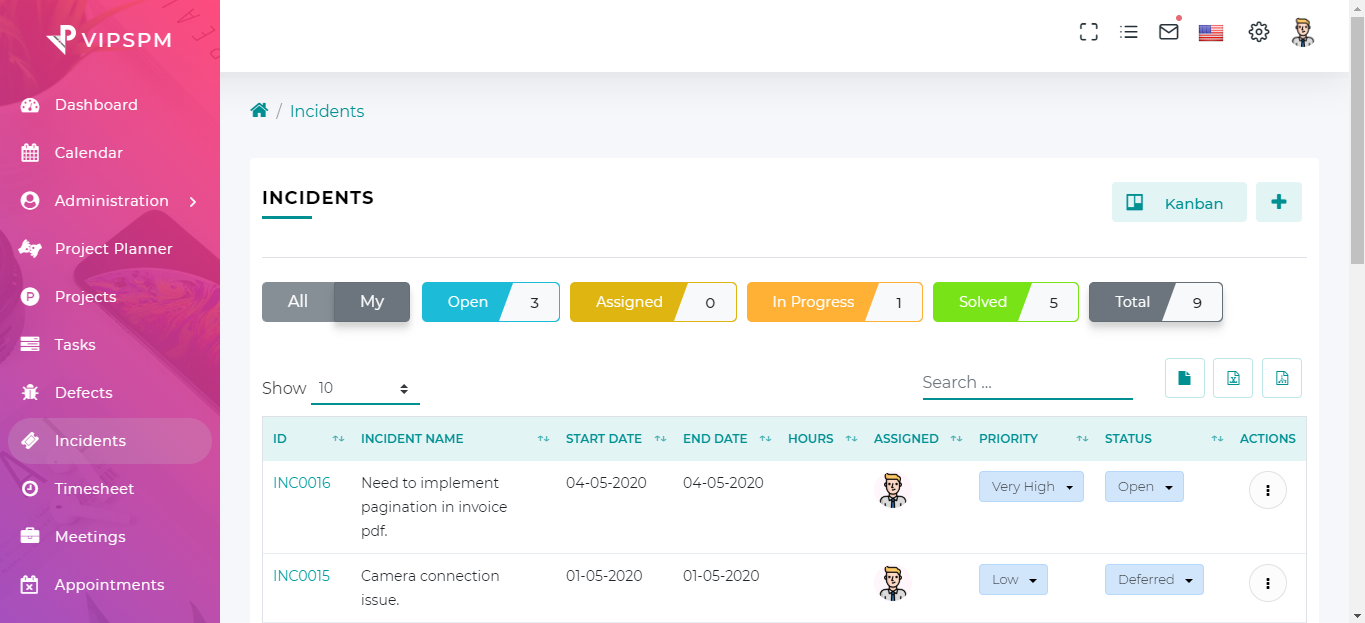Switch to the All incidents toggle
This screenshot has height=623, width=1365.
[298, 302]
